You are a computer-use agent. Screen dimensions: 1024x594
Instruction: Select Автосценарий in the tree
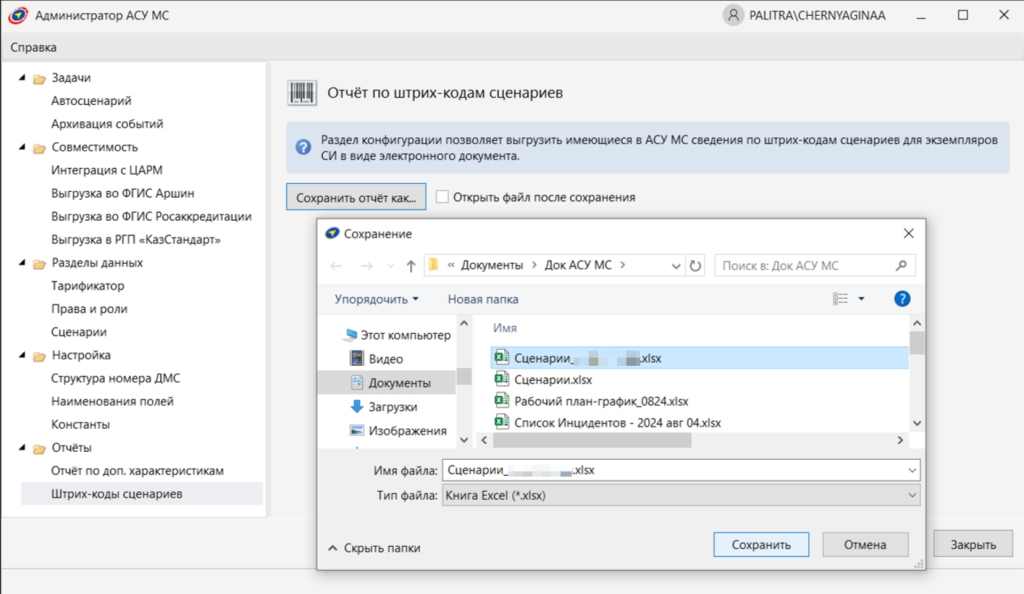point(91,101)
